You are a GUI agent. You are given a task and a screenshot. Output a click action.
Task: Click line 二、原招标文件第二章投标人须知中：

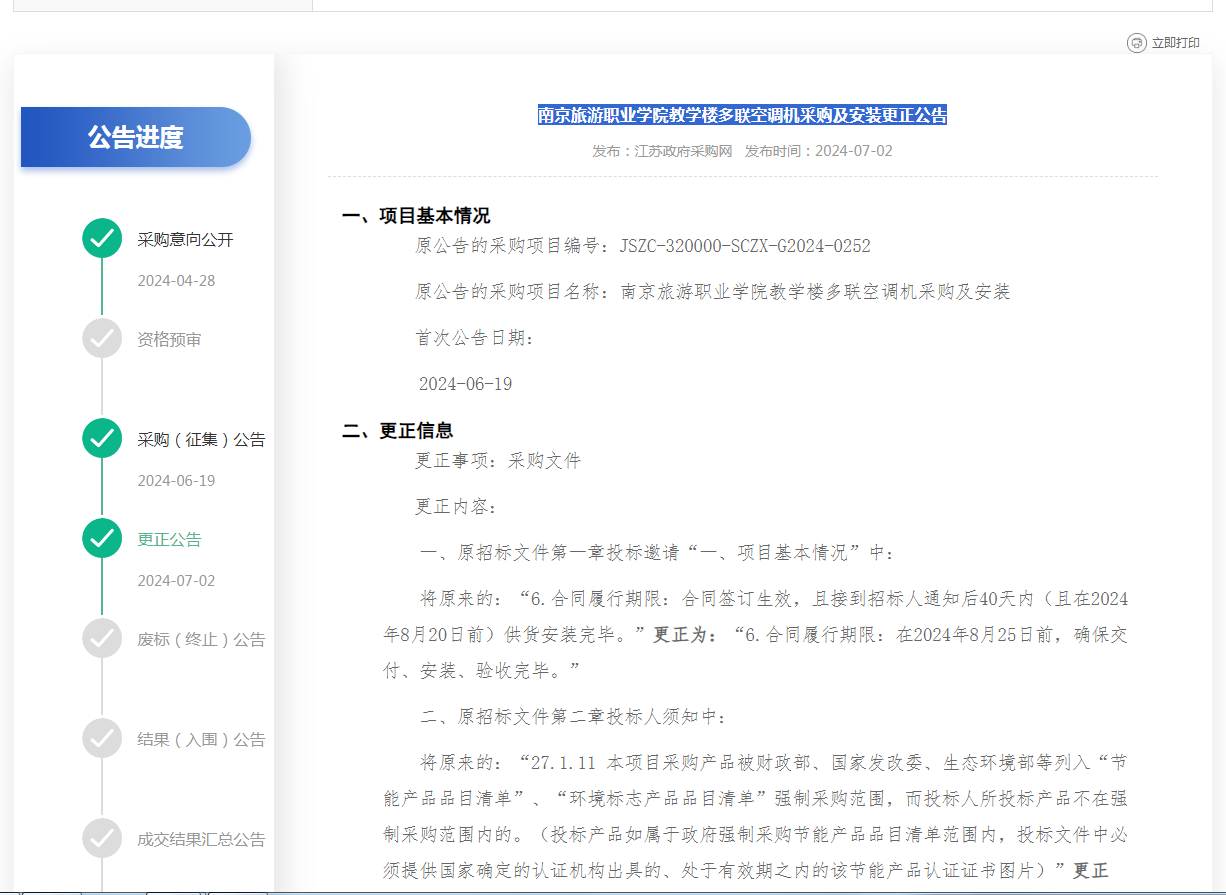tap(574, 717)
